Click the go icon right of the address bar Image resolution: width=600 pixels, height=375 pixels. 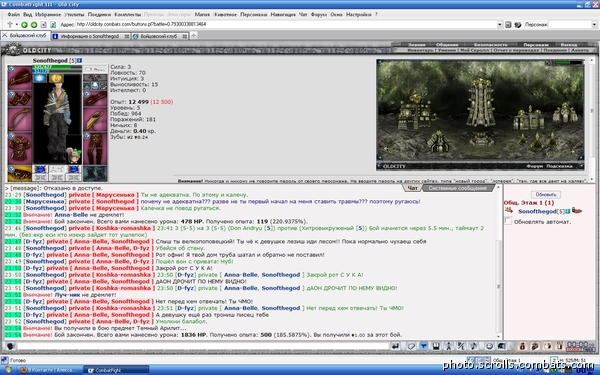508,24
